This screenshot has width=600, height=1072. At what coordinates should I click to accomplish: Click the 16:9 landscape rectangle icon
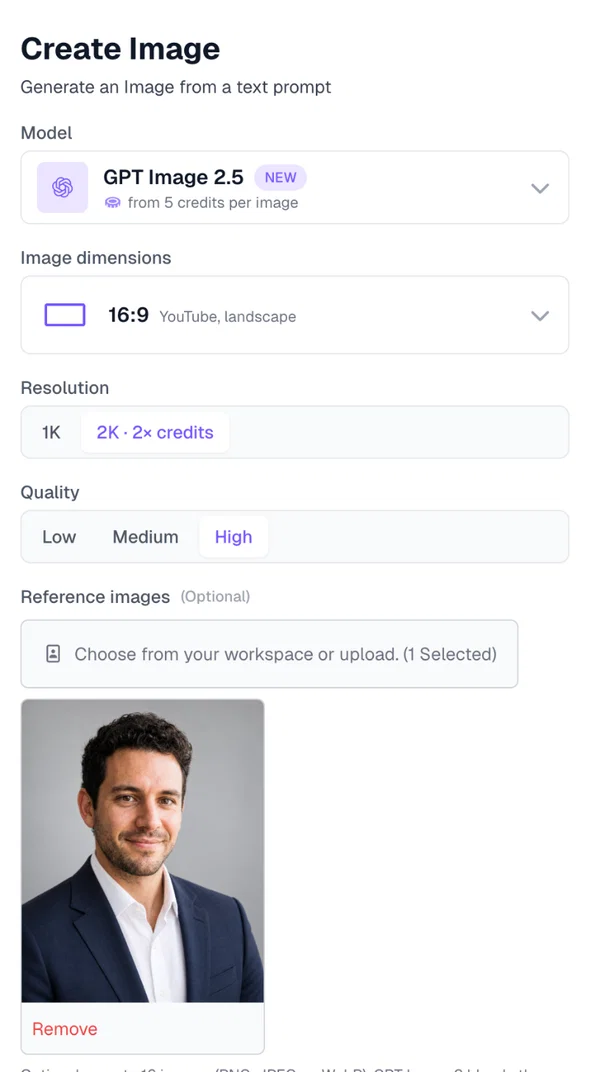[65, 315]
